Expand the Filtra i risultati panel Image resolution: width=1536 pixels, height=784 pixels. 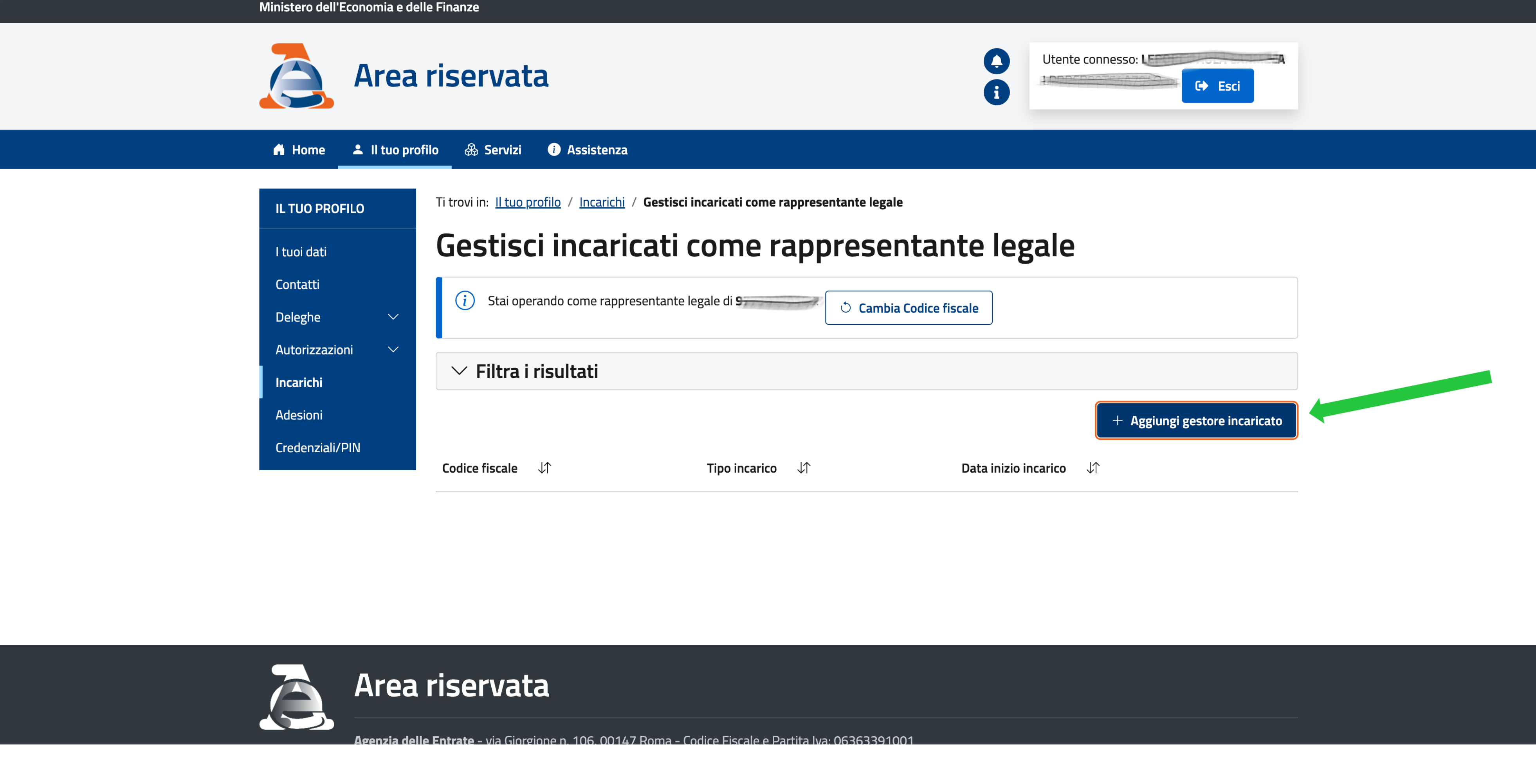point(537,371)
